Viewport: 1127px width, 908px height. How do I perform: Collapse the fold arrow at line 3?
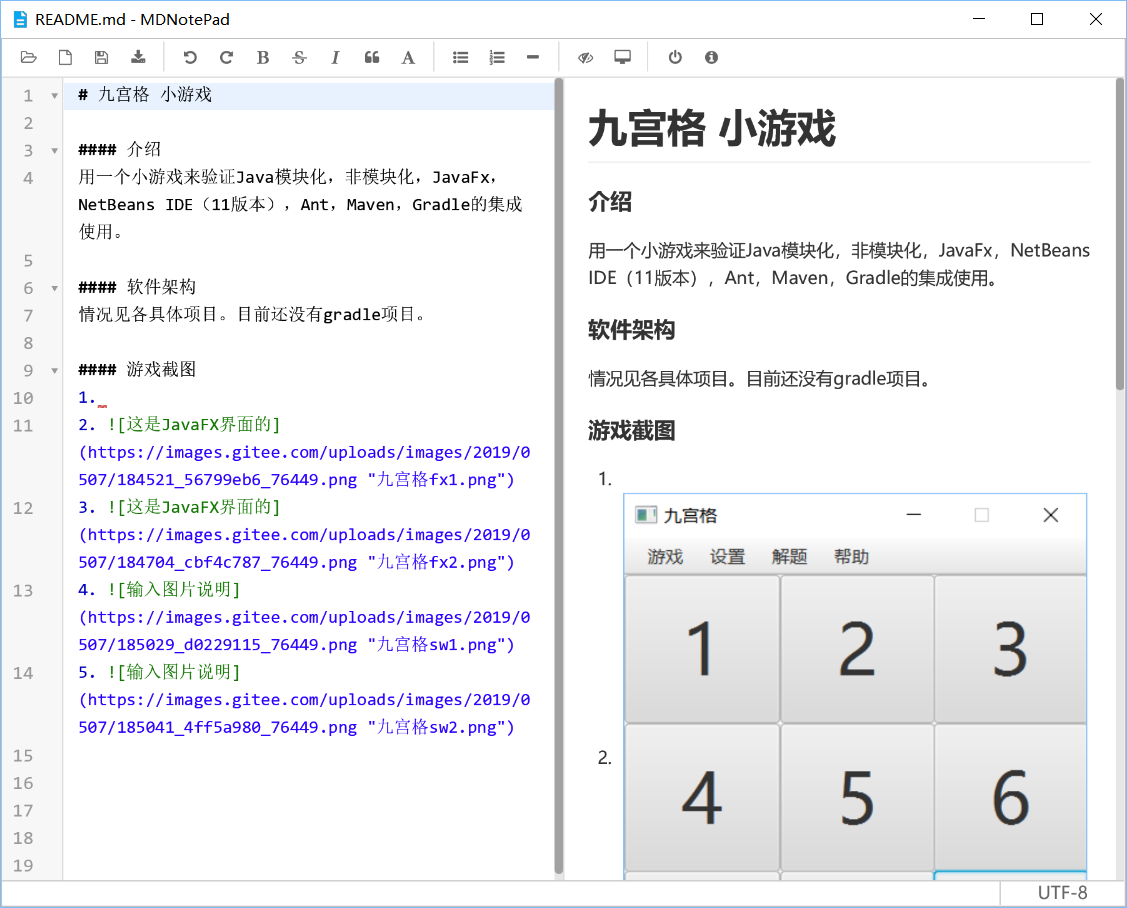pos(55,151)
